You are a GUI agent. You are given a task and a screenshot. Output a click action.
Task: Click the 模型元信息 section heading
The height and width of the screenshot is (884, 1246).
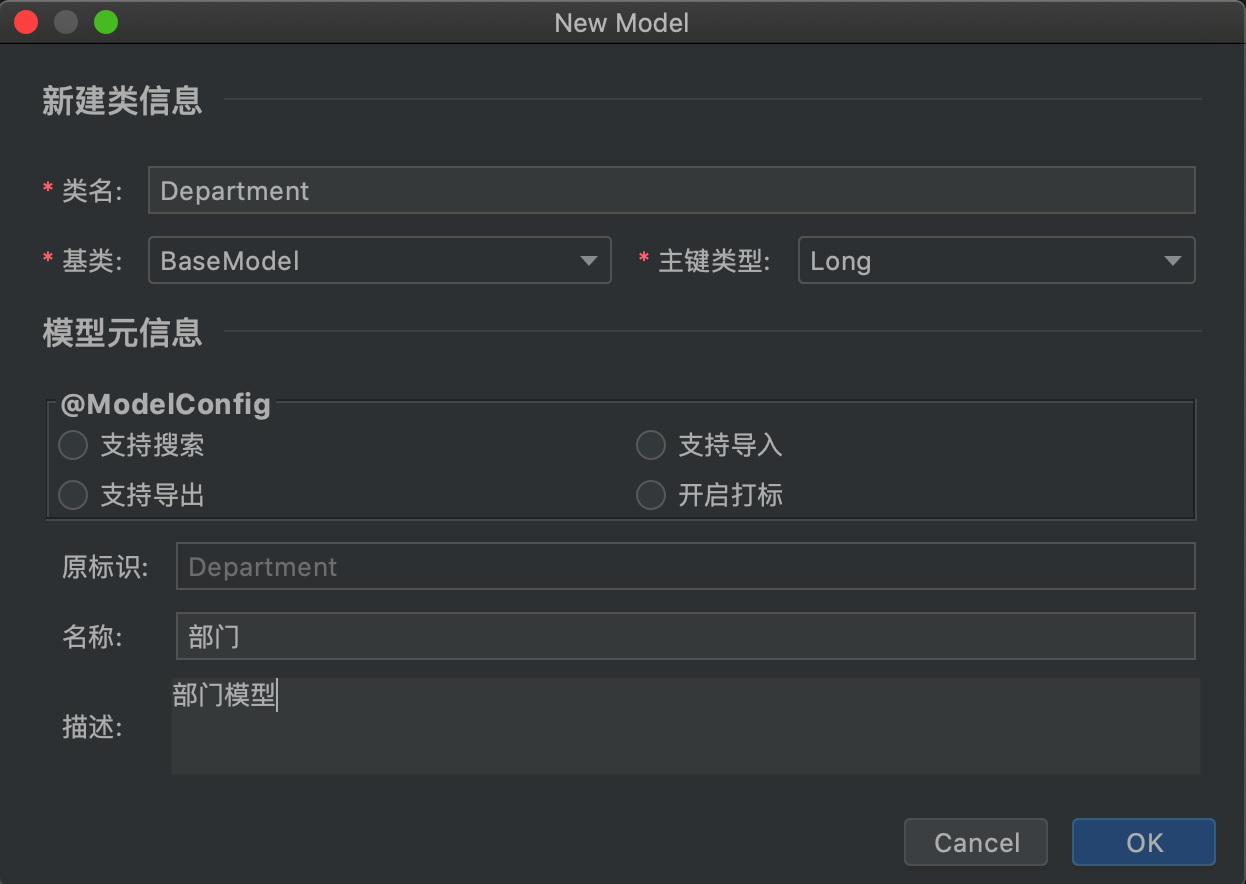(122, 332)
